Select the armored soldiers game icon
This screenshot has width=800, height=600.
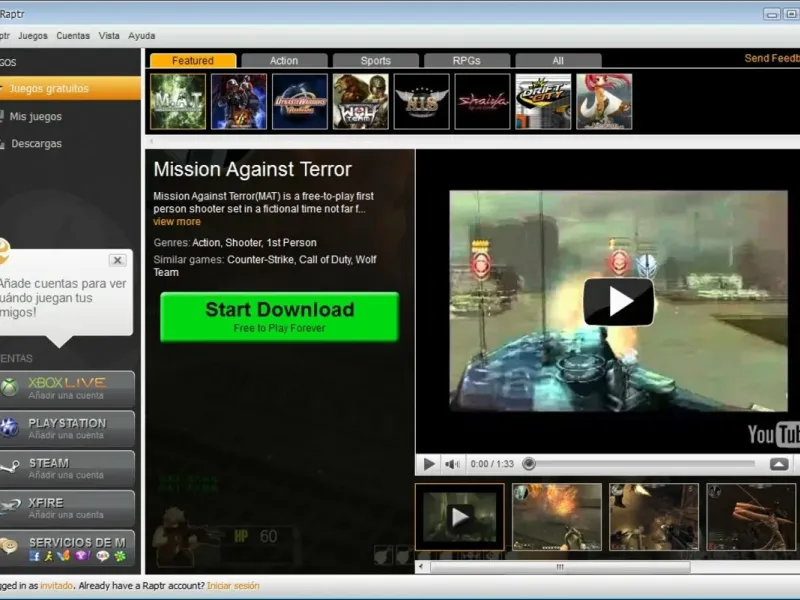click(239, 101)
